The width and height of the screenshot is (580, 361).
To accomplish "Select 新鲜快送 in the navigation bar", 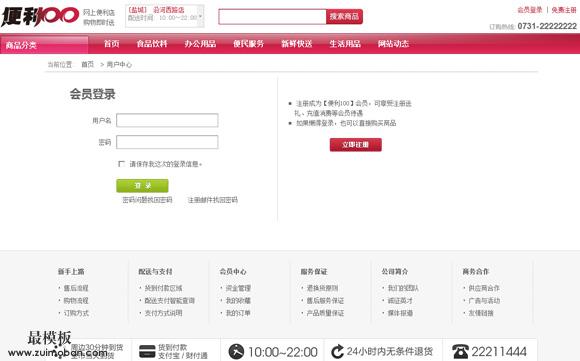I will pyautogui.click(x=297, y=44).
